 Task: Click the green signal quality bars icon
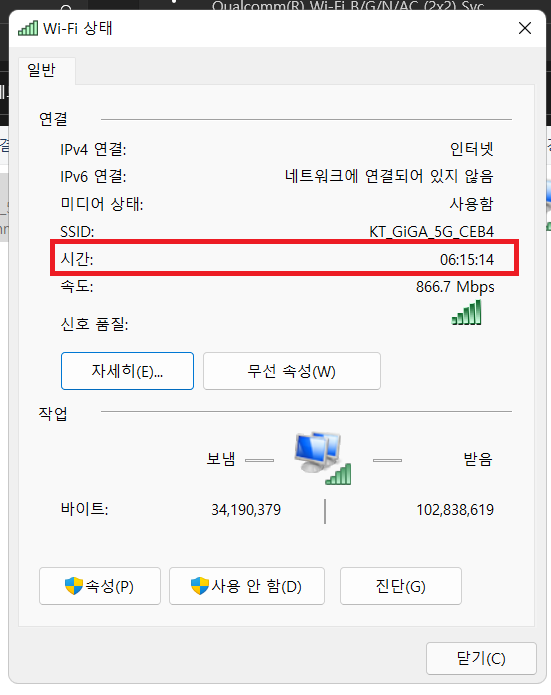click(466, 312)
